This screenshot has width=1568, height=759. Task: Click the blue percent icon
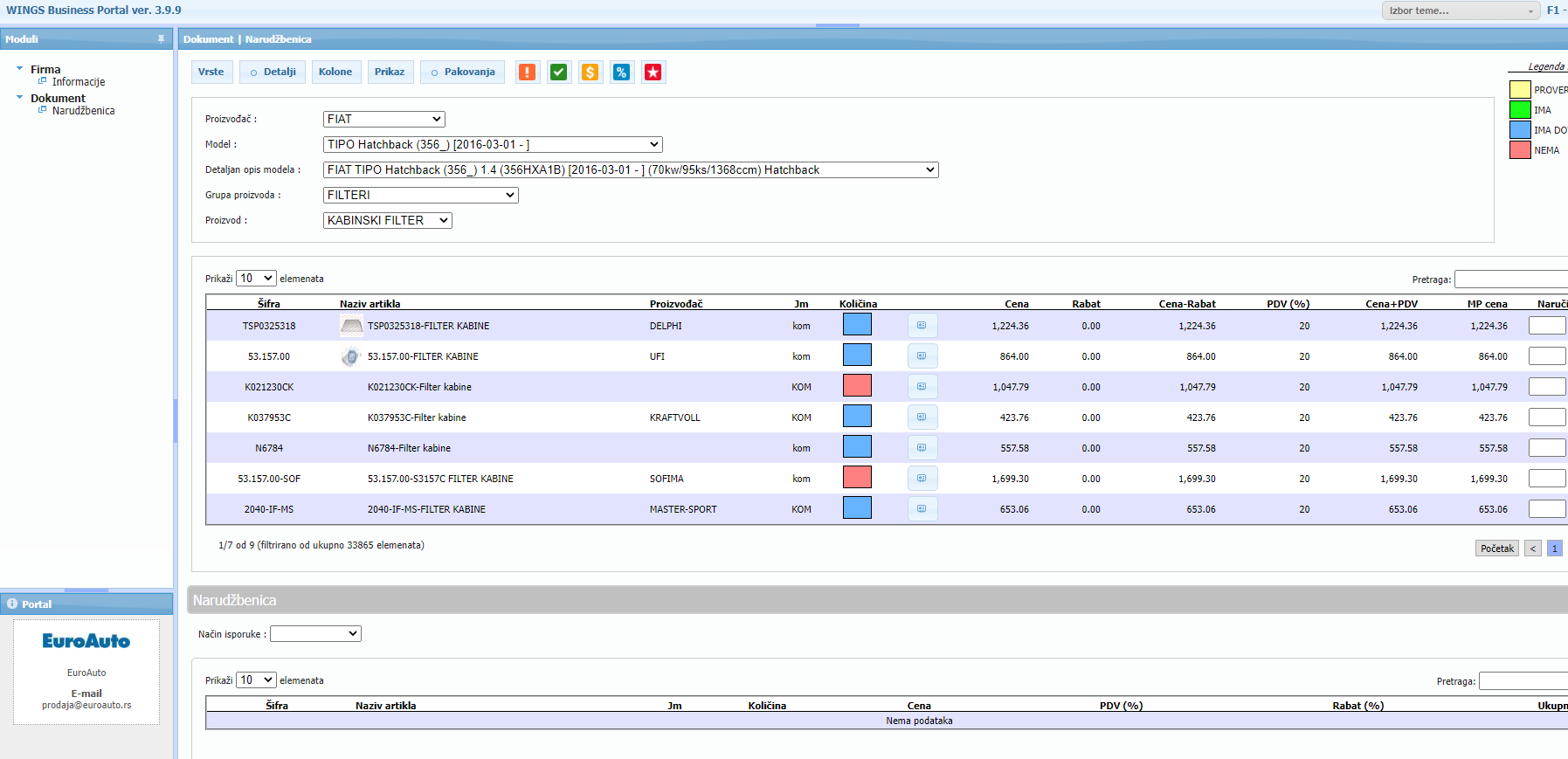[x=621, y=72]
